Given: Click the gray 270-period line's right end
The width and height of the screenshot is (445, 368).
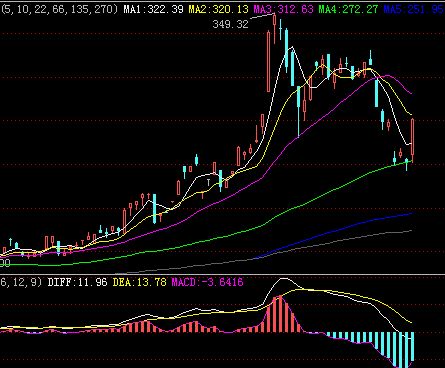Looking at the screenshot, I should tap(411, 230).
